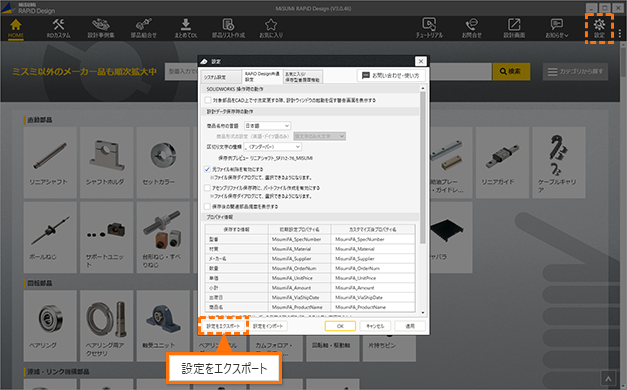Confirm settings with OK button
The height and width of the screenshot is (390, 627).
tap(340, 326)
